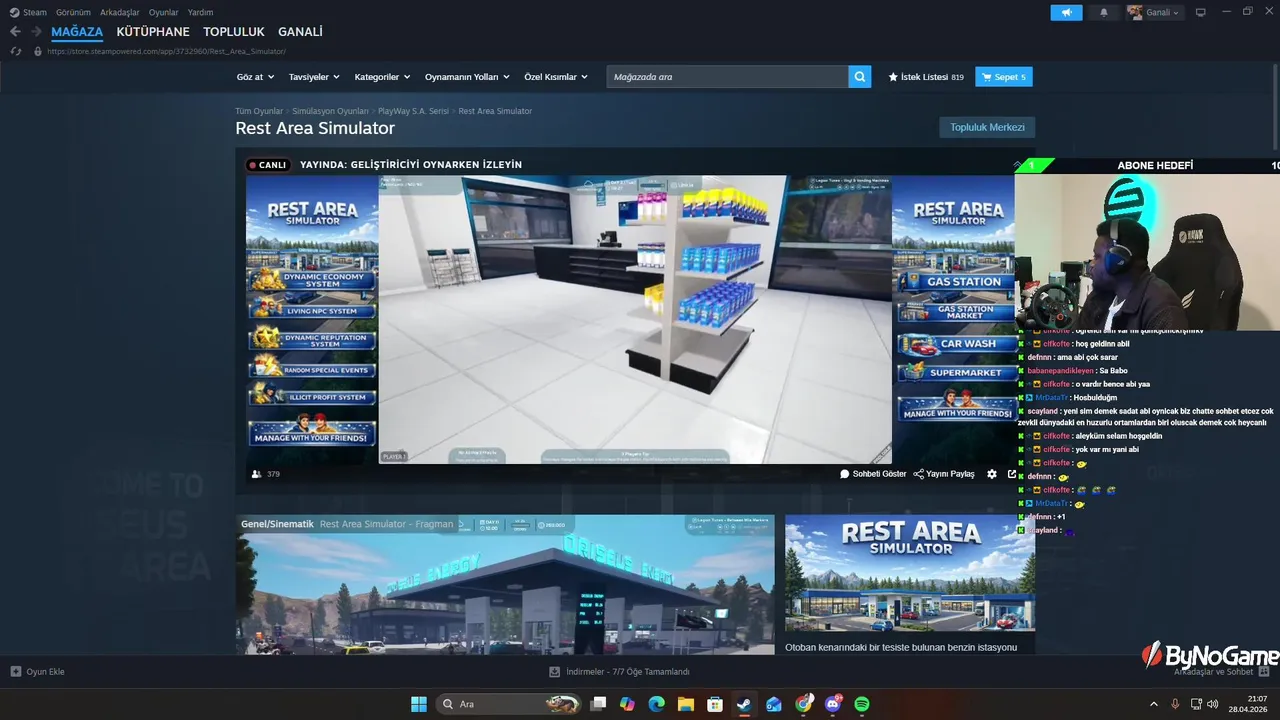Open İndirmeler downloads status
The width and height of the screenshot is (1280, 720).
[619, 672]
